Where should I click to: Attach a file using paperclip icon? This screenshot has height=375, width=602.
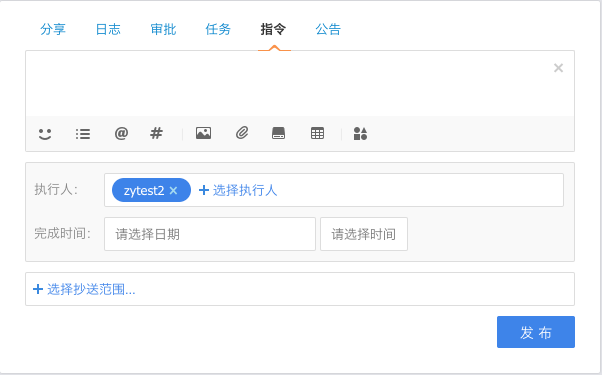tap(242, 133)
